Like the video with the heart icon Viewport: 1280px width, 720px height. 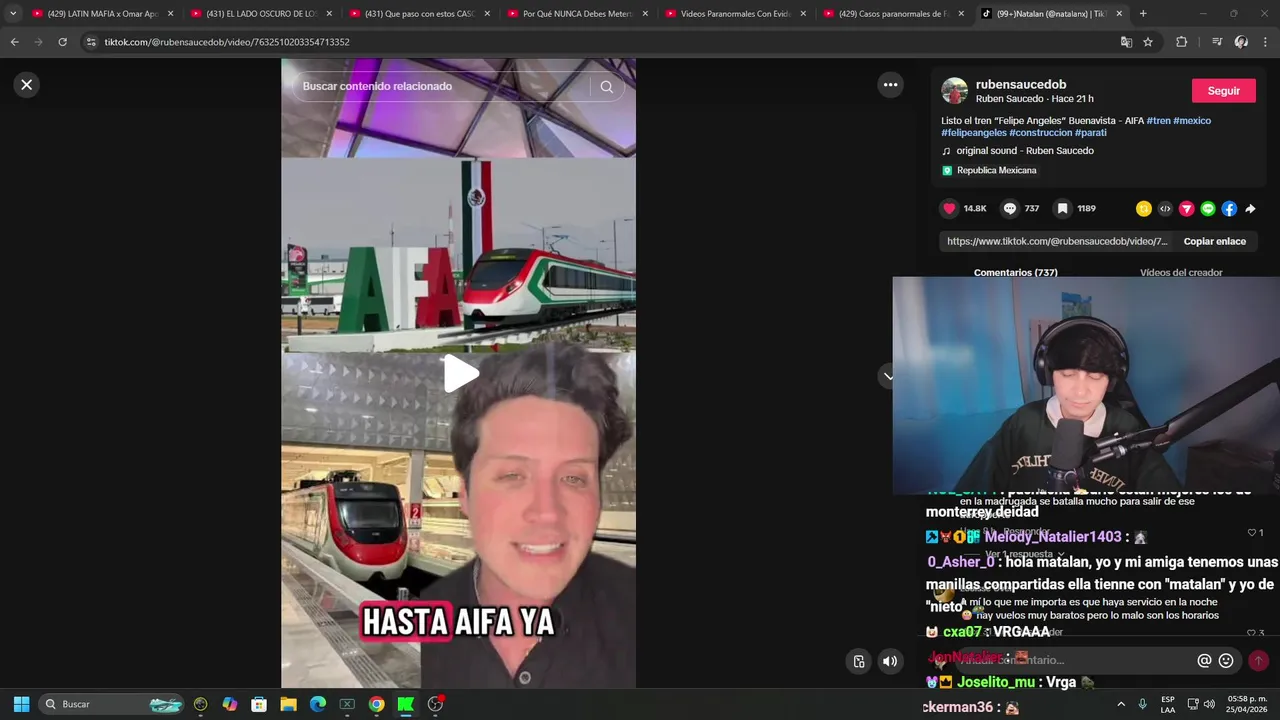coord(949,208)
